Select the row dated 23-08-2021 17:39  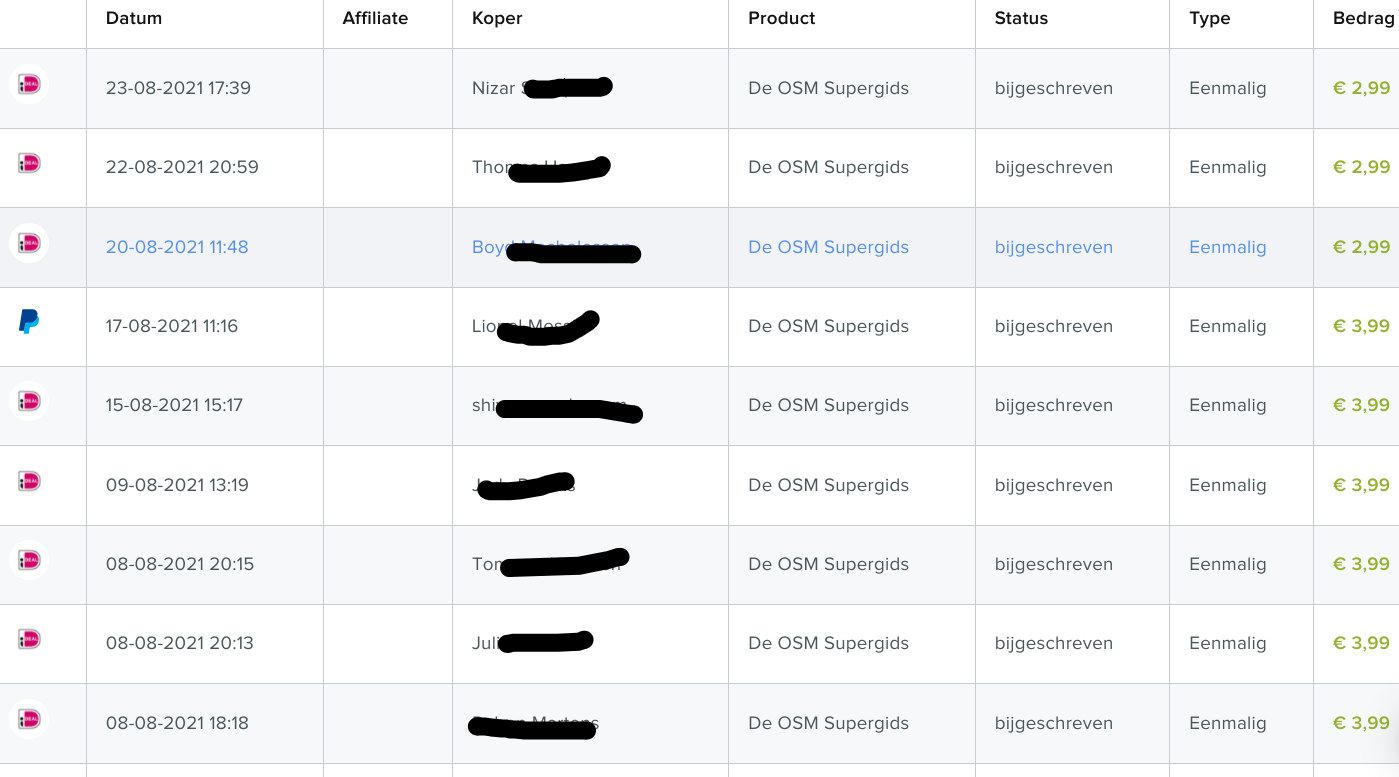pos(699,88)
